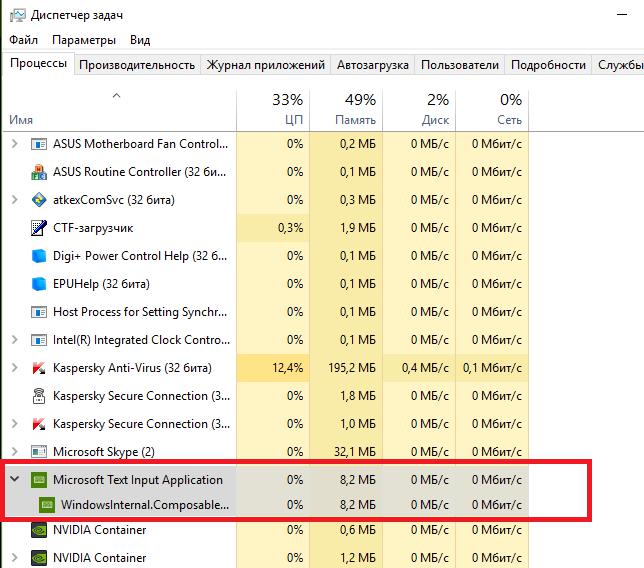Select the ASUS Routine Controller process name
Image resolution: width=644 pixels, height=568 pixels.
click(x=140, y=172)
